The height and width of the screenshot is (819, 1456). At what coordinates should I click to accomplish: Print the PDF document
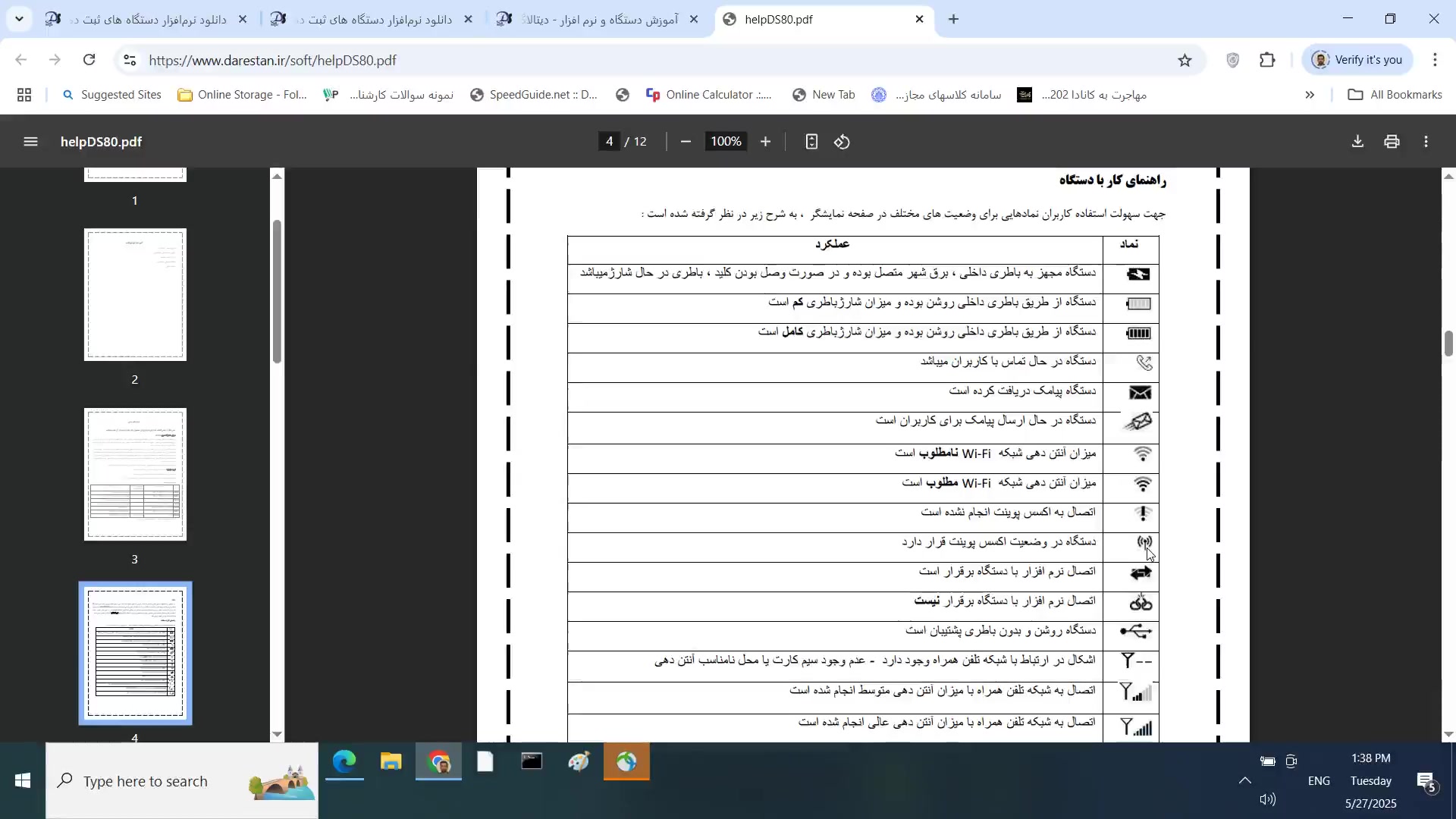tap(1392, 142)
